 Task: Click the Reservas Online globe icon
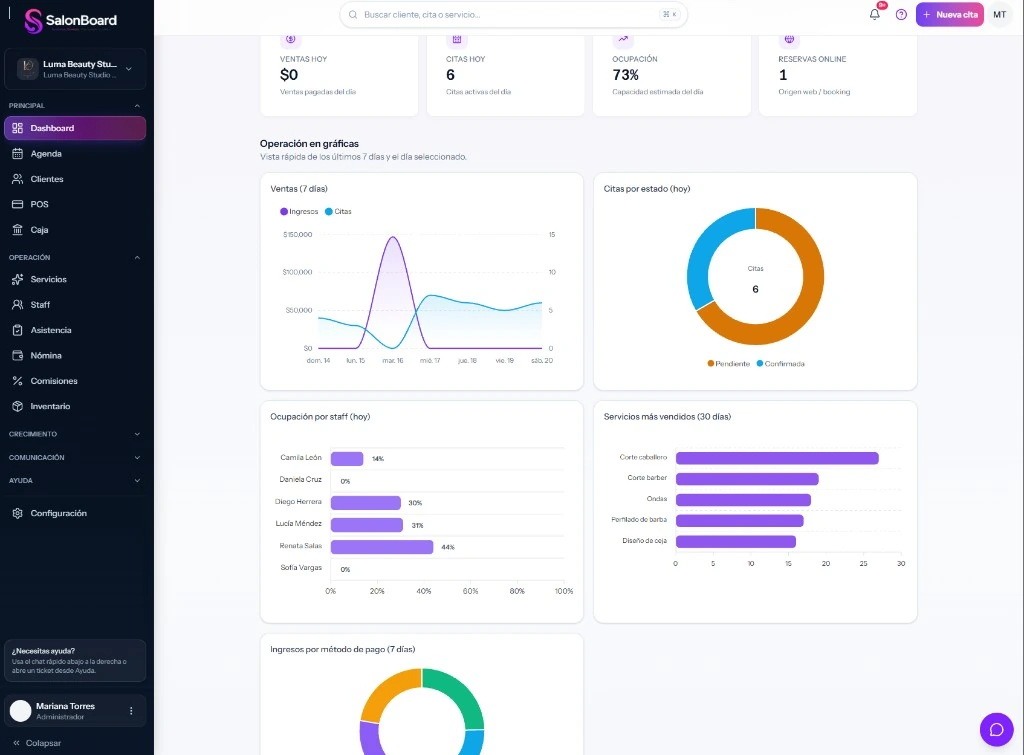789,39
